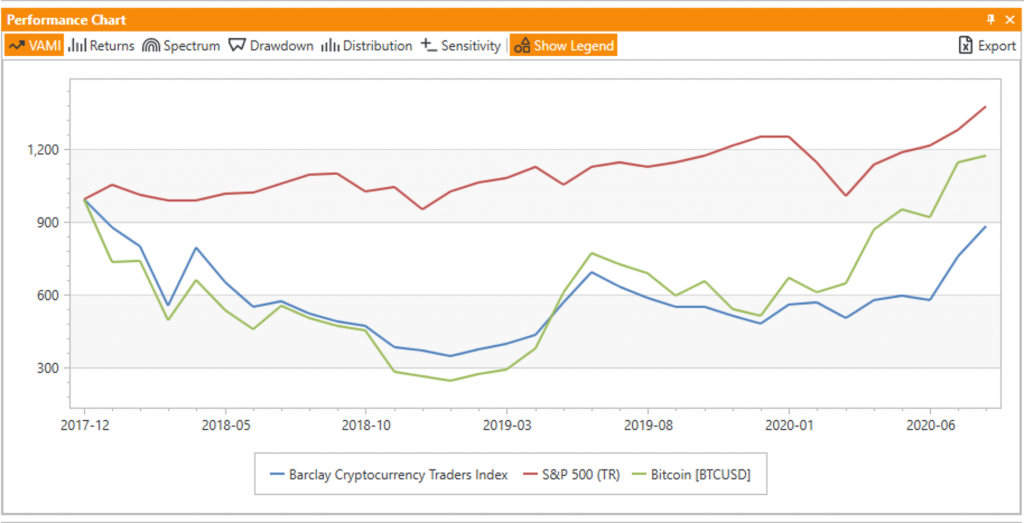Click the 2019-03 label on the date axis
The image size is (1024, 523).
[x=508, y=423]
